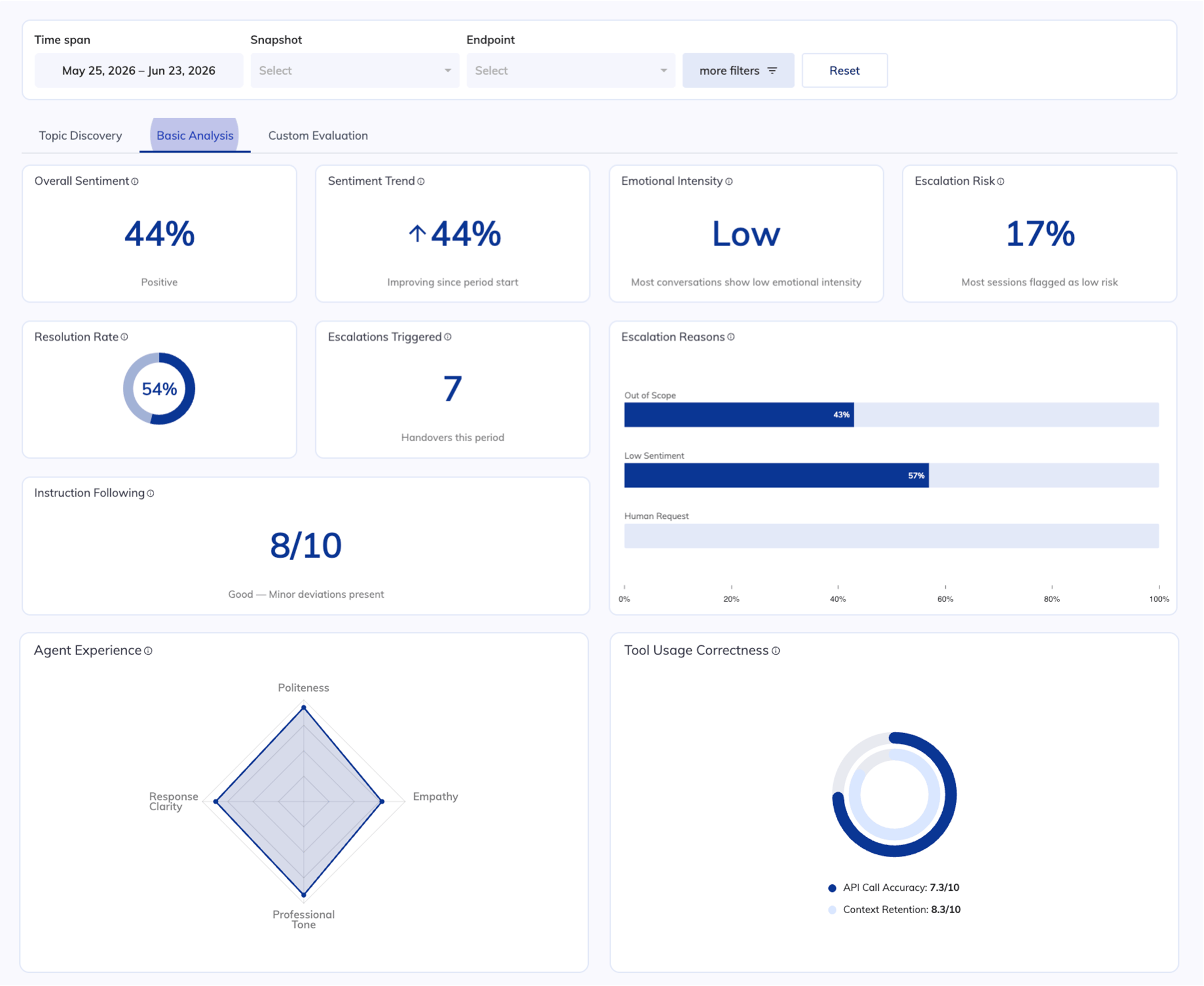Click Tool Usage Correctness info icon
The height and width of the screenshot is (986, 1204).
pos(776,651)
